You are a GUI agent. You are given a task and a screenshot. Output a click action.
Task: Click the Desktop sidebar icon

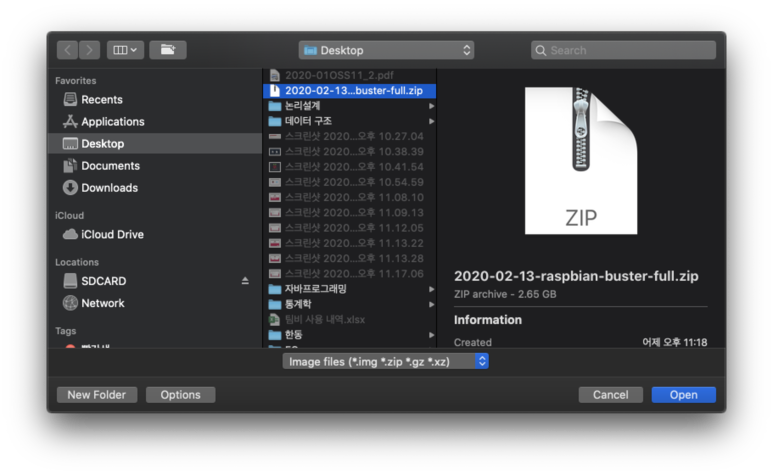[70, 143]
